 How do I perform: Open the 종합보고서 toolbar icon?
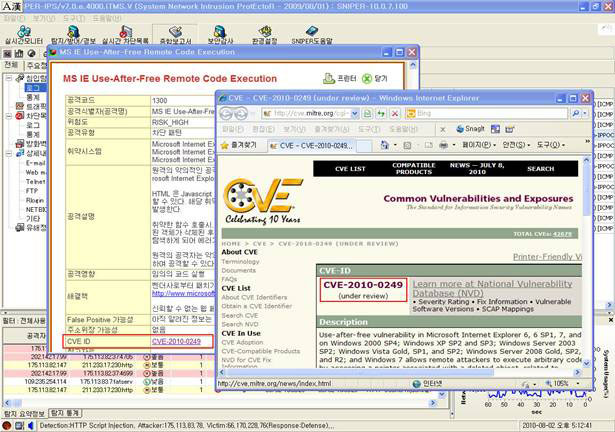click(x=175, y=35)
